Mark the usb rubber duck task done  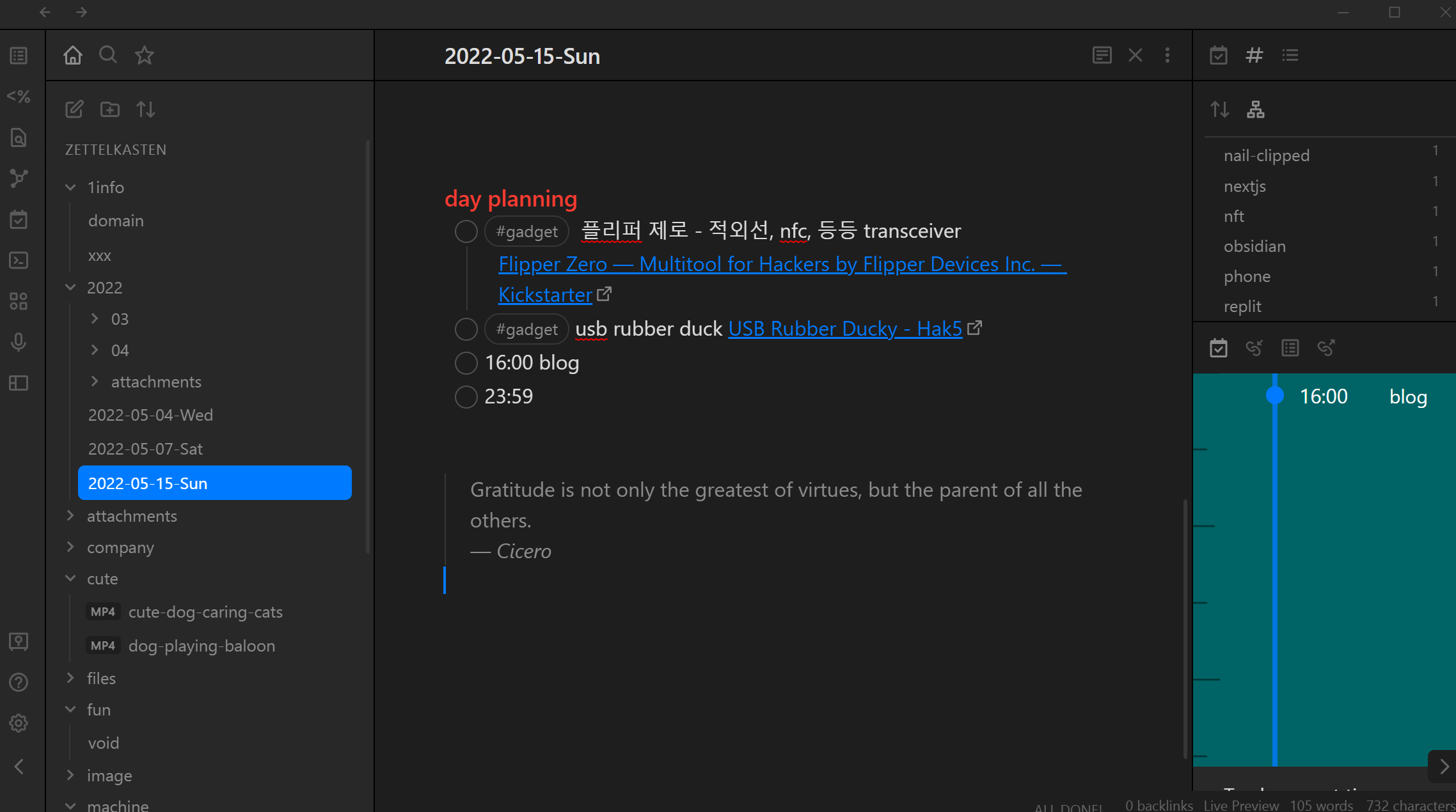click(466, 329)
